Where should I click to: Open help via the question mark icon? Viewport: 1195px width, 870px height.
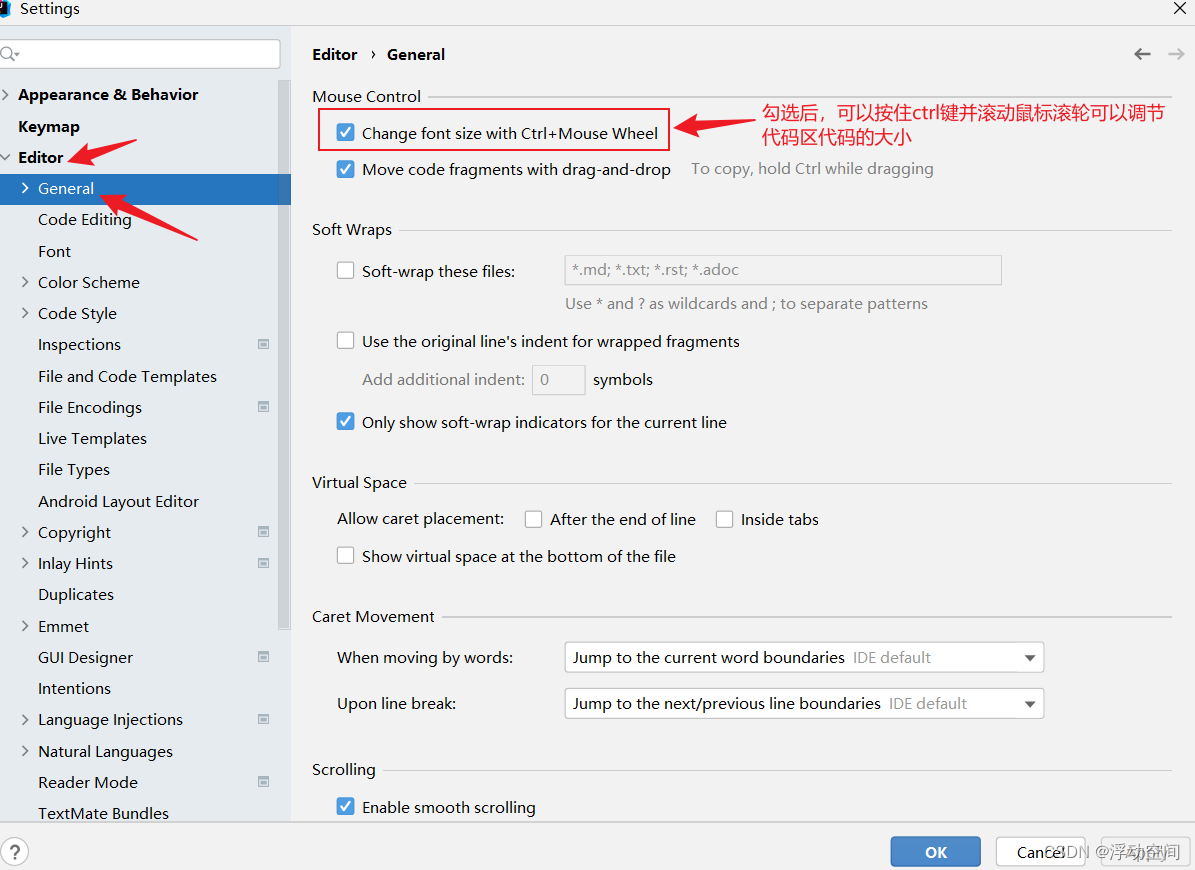click(x=14, y=851)
